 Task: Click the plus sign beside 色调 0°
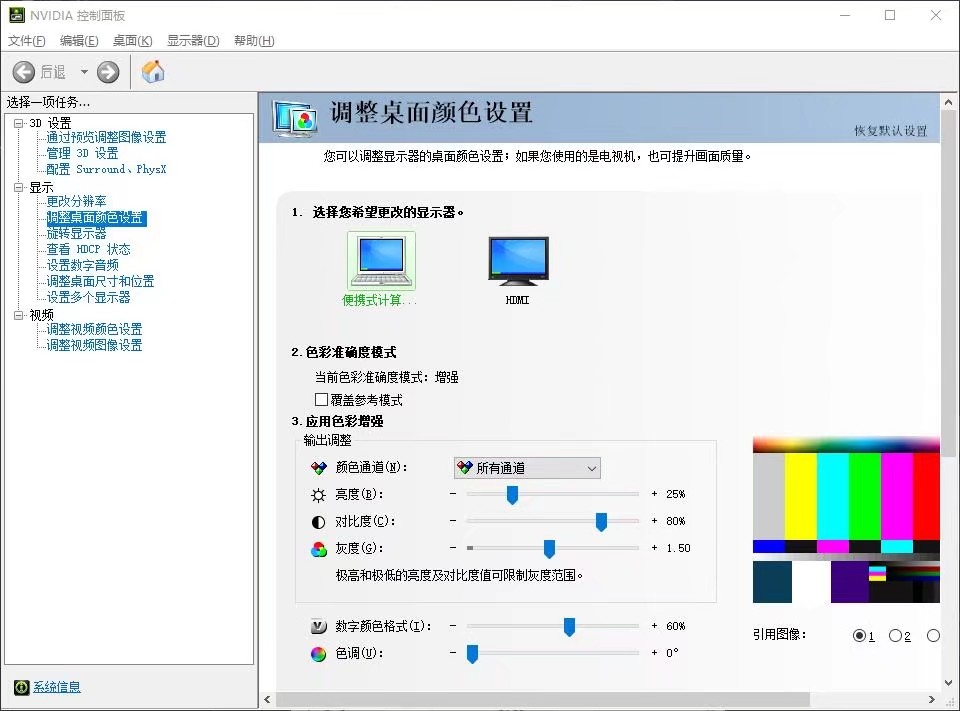click(x=654, y=653)
